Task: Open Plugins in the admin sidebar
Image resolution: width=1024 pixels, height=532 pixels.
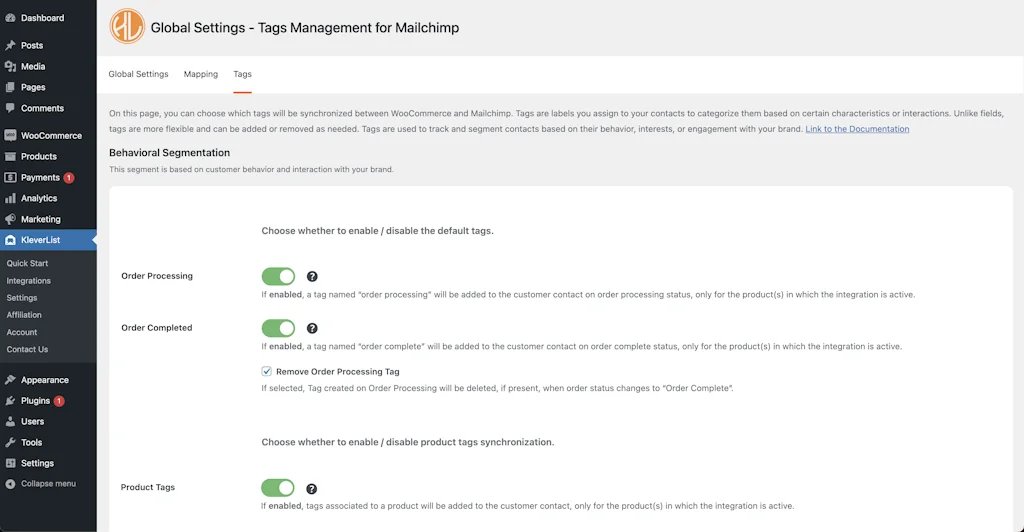Action: 35,401
